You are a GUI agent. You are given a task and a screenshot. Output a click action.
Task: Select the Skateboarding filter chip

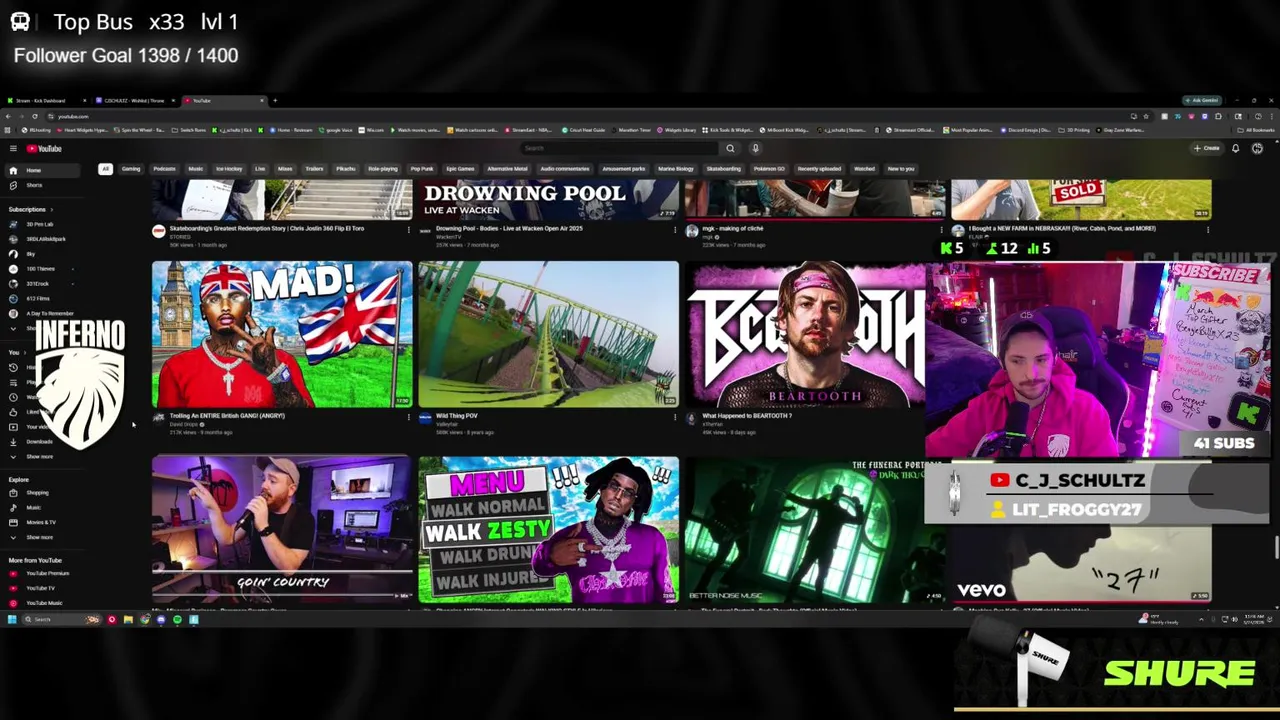click(724, 169)
